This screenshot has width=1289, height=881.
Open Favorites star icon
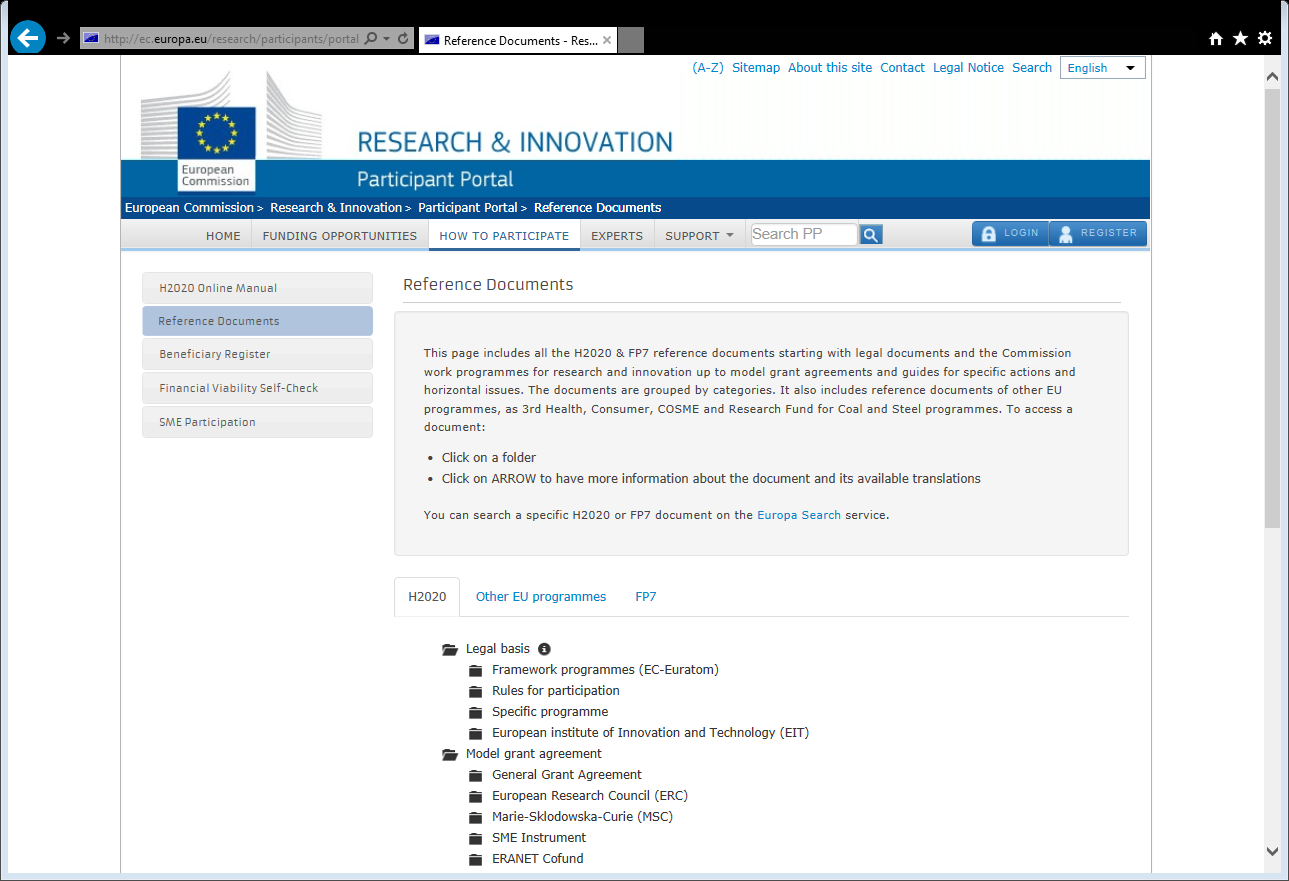point(1240,38)
